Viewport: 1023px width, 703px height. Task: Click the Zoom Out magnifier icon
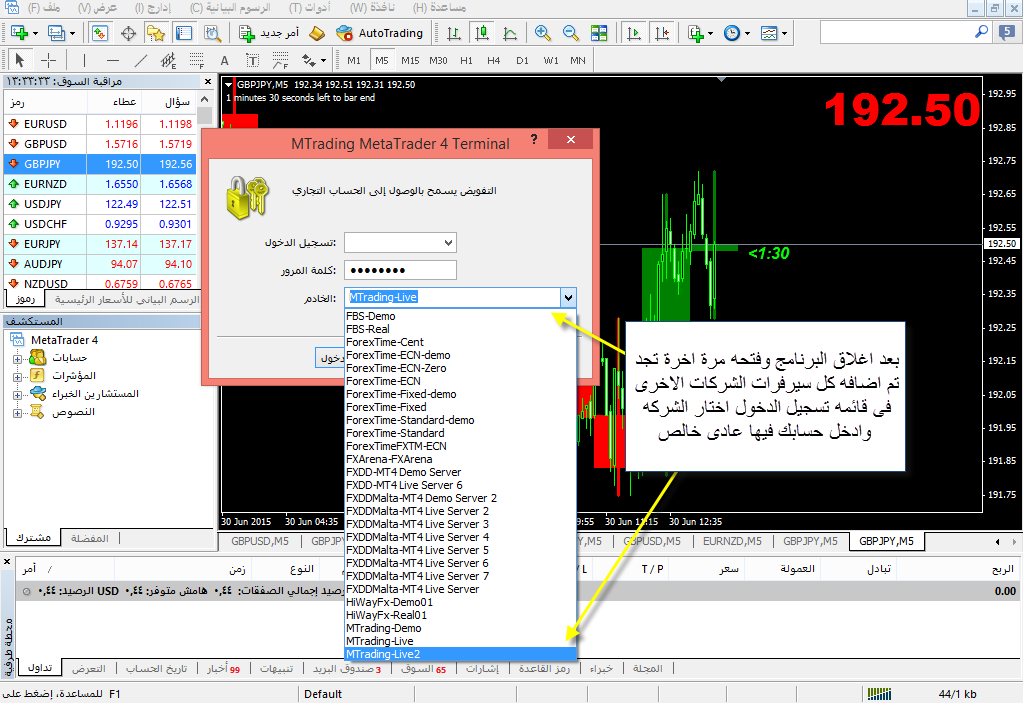[x=571, y=33]
